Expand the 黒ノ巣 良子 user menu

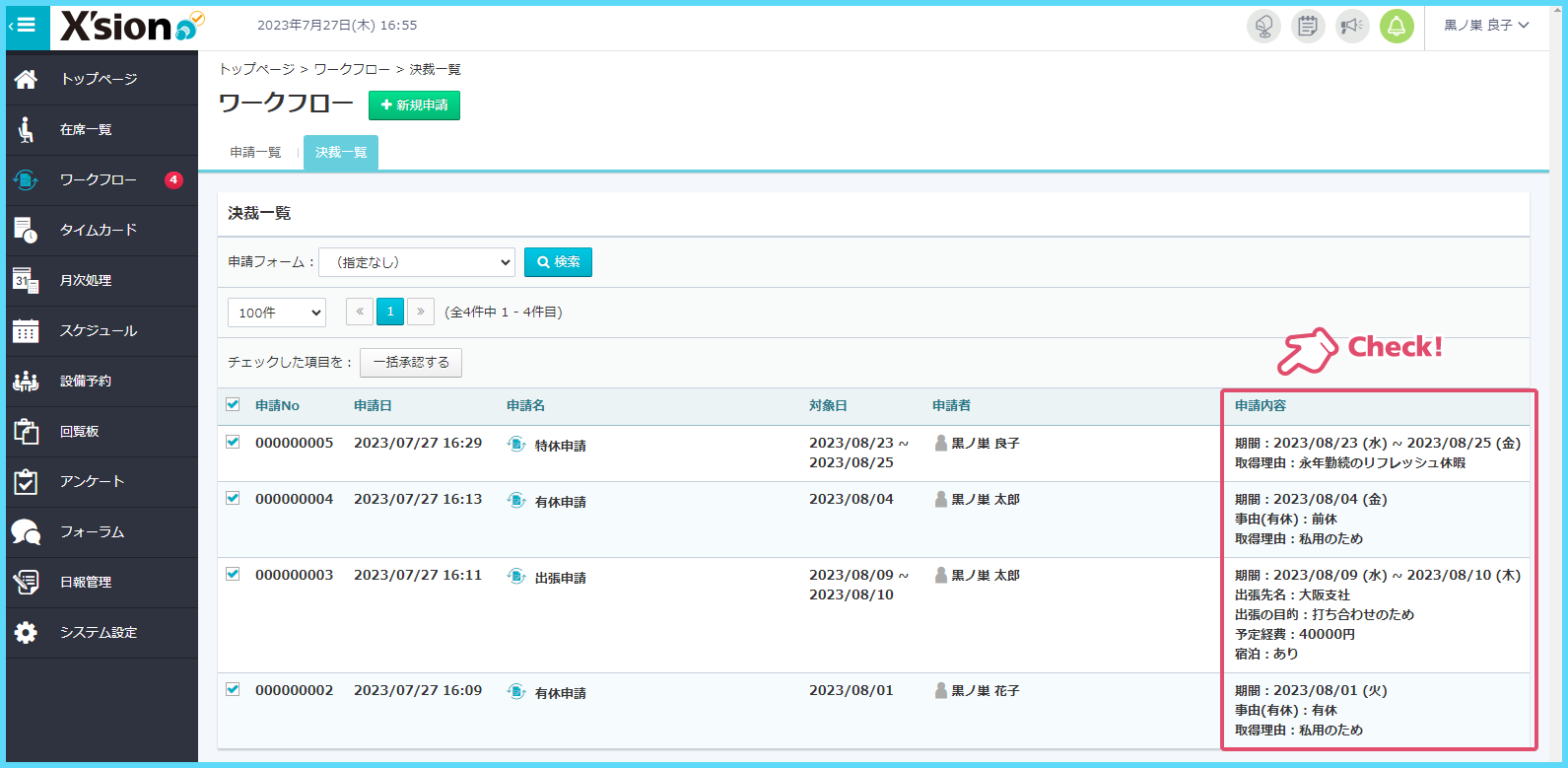pos(1486,26)
